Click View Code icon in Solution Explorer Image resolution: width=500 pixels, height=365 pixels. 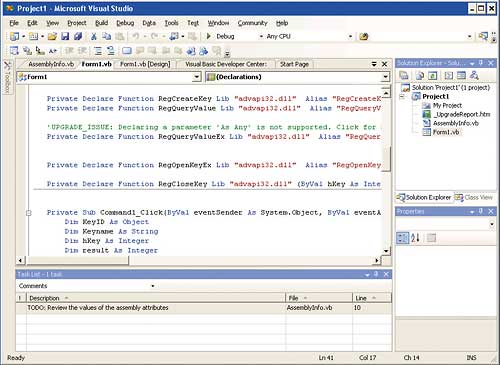click(449, 76)
